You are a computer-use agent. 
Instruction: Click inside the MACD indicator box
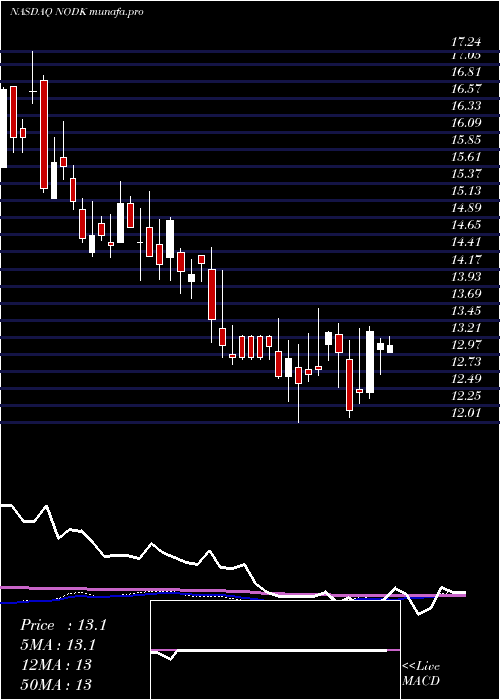click(275, 650)
